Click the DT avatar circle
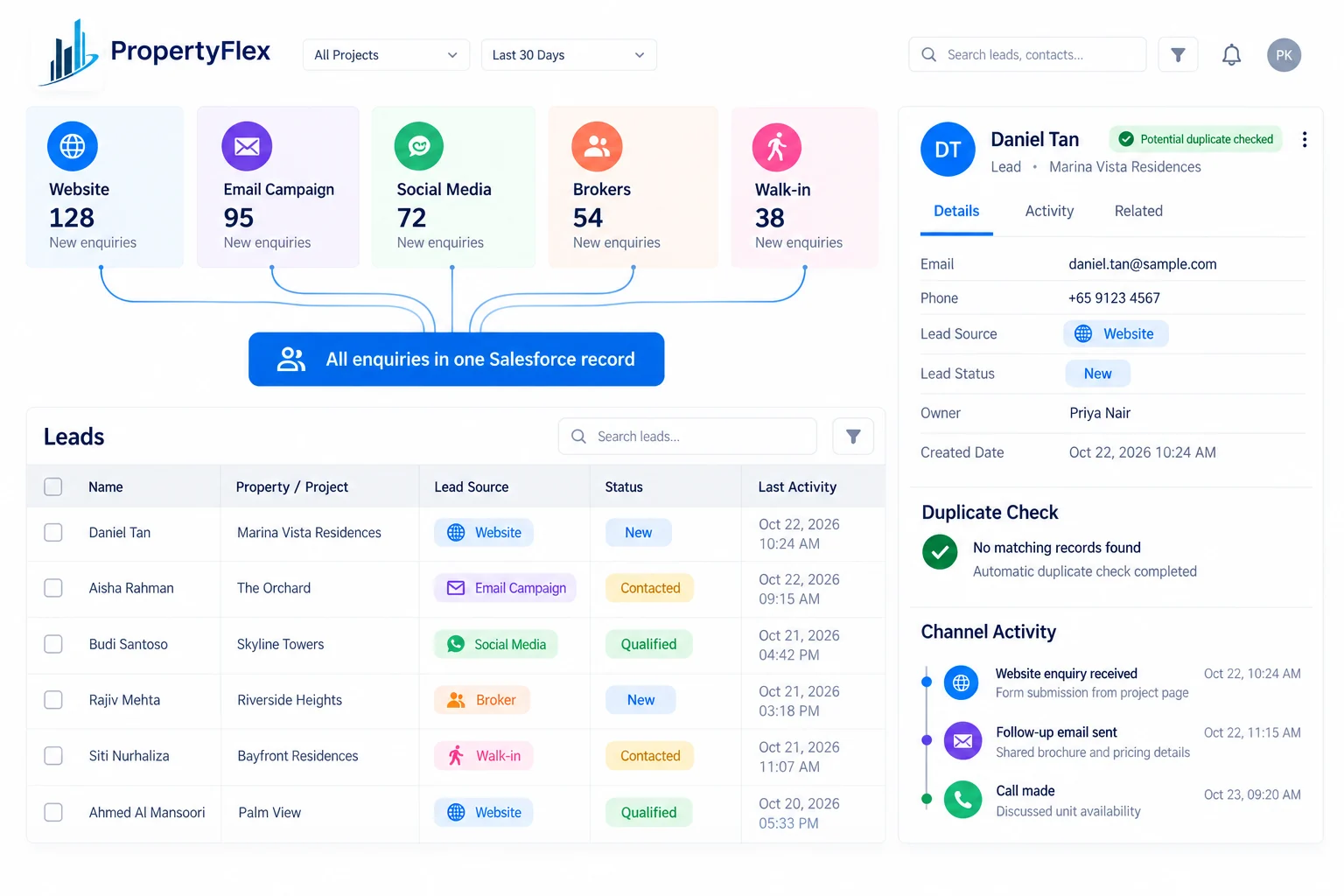 point(948,150)
